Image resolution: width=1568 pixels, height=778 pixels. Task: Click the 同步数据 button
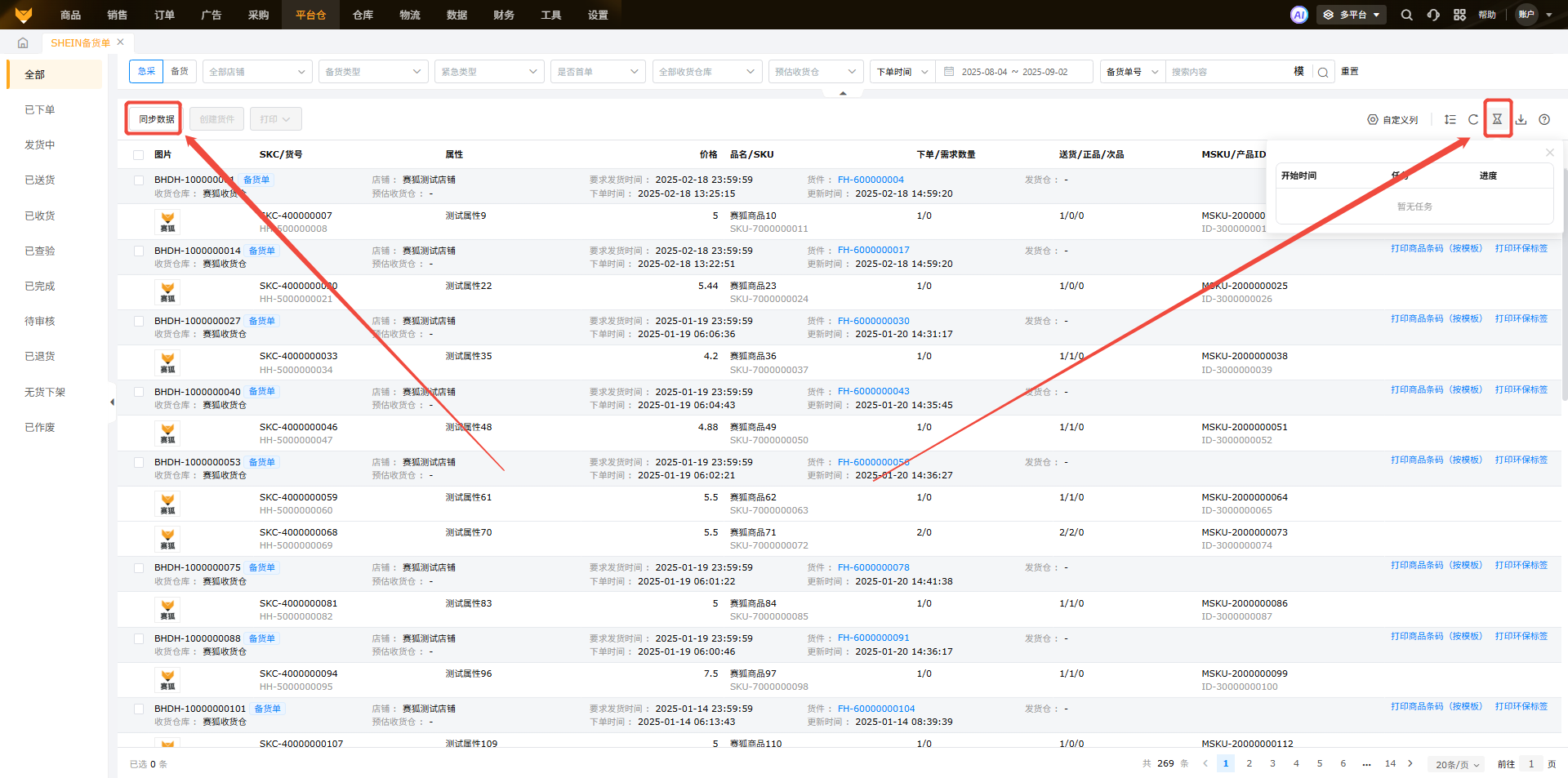(x=156, y=119)
